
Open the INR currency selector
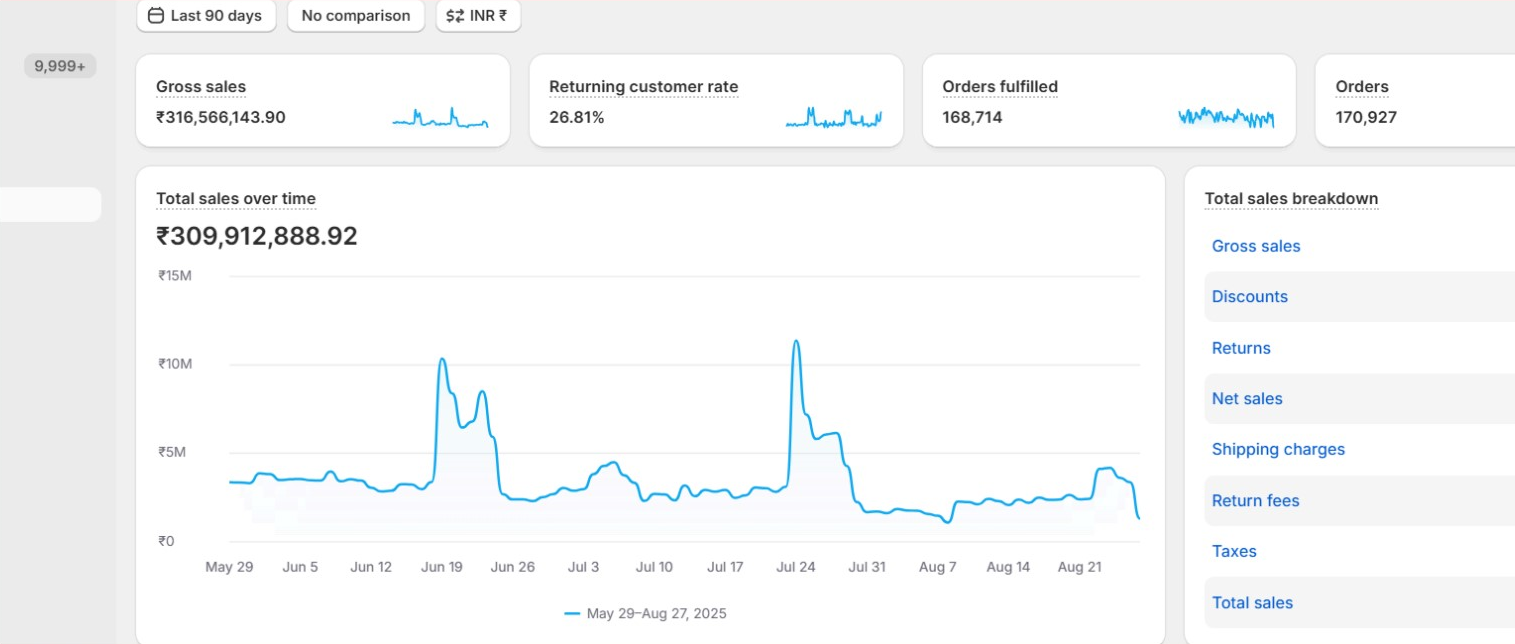coord(478,15)
